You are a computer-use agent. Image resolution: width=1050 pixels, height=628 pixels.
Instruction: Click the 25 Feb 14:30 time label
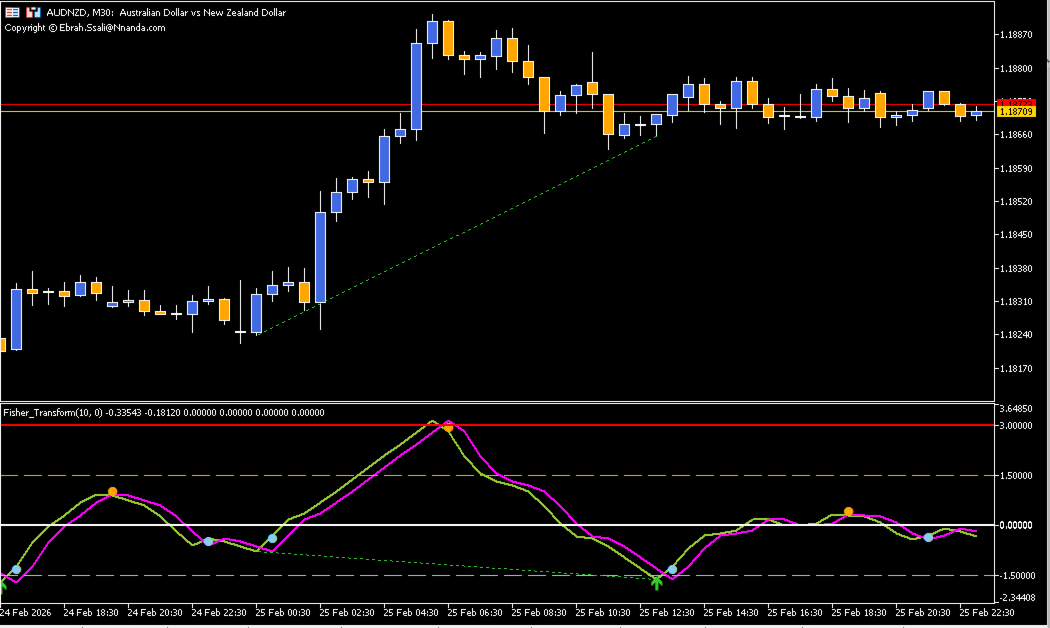pos(731,613)
